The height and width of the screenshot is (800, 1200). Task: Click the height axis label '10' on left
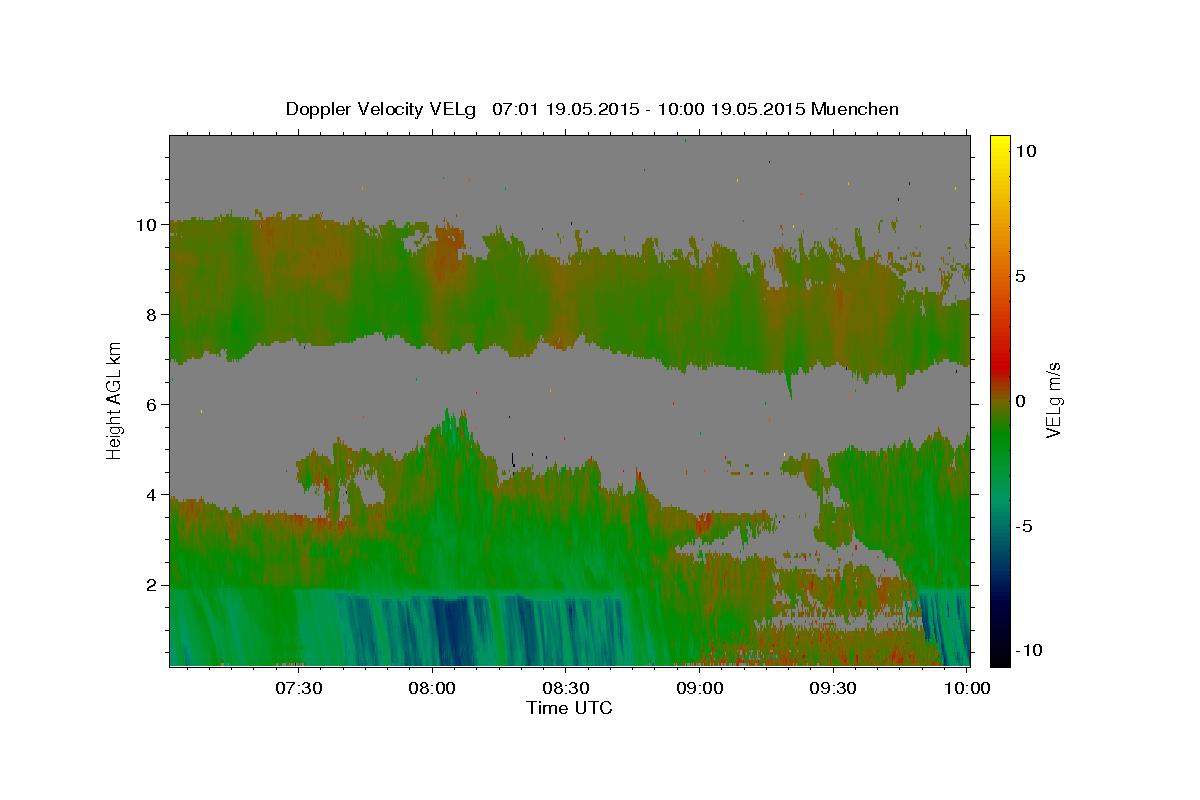point(147,224)
